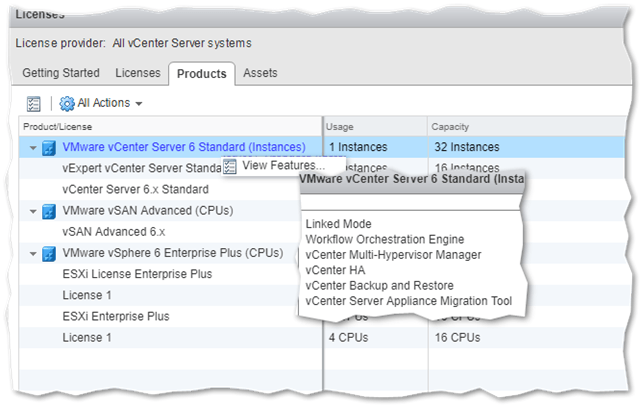Screen dimensions: 642x407
Task: Open the All Actions dropdown arrow
Action: click(x=139, y=104)
